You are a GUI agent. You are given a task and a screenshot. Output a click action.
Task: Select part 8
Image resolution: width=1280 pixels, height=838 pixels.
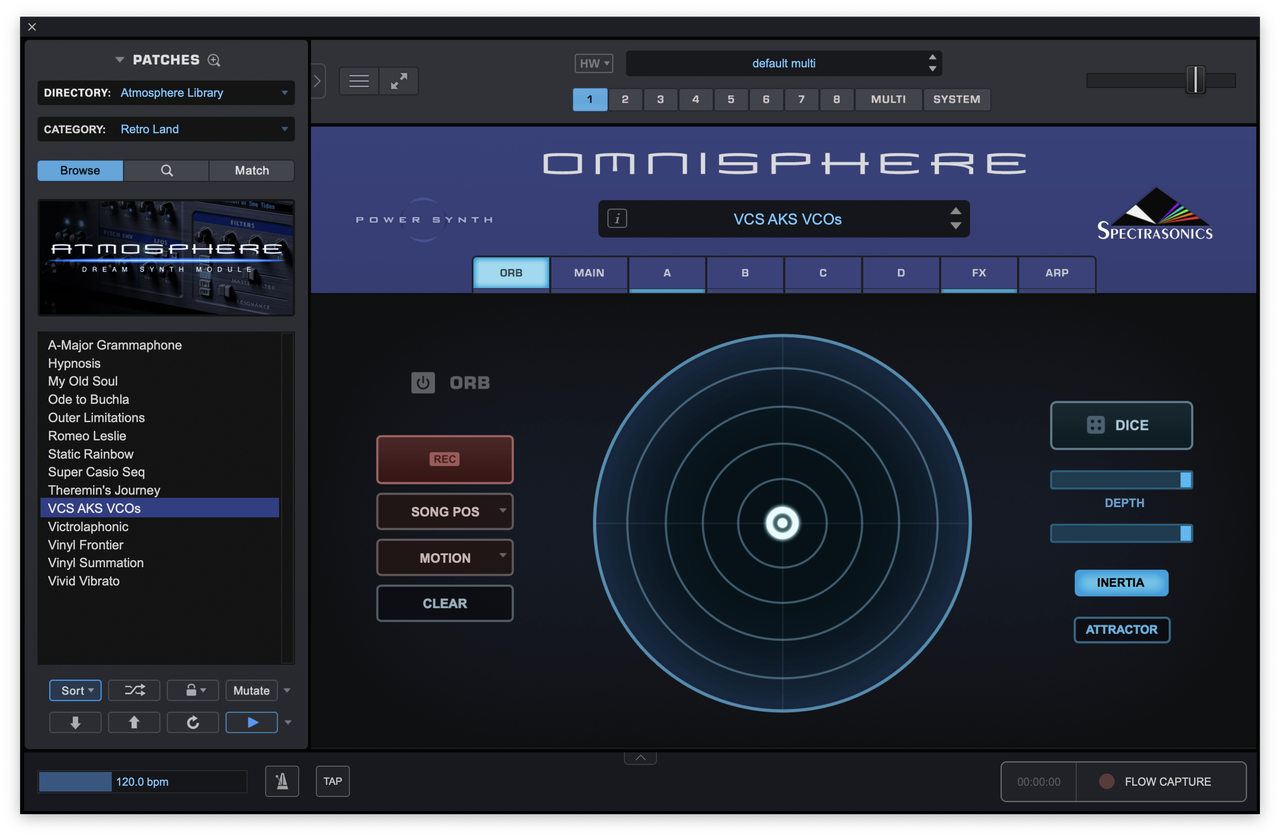click(837, 99)
